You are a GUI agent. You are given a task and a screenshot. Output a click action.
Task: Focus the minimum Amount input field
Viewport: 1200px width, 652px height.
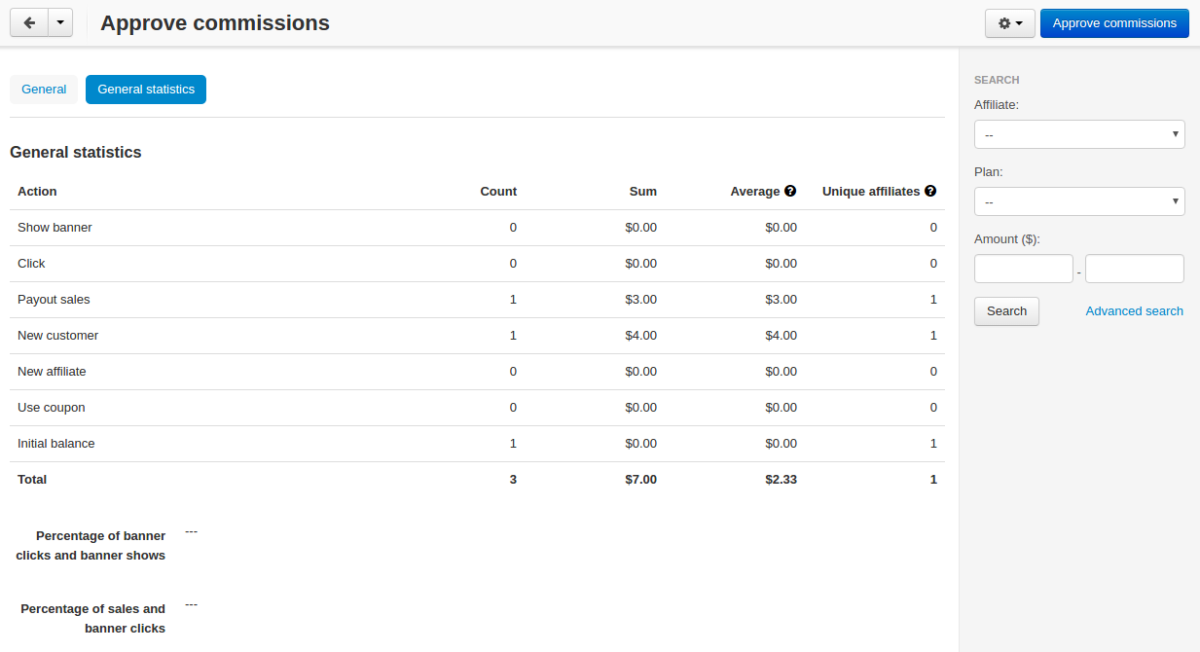click(1023, 269)
